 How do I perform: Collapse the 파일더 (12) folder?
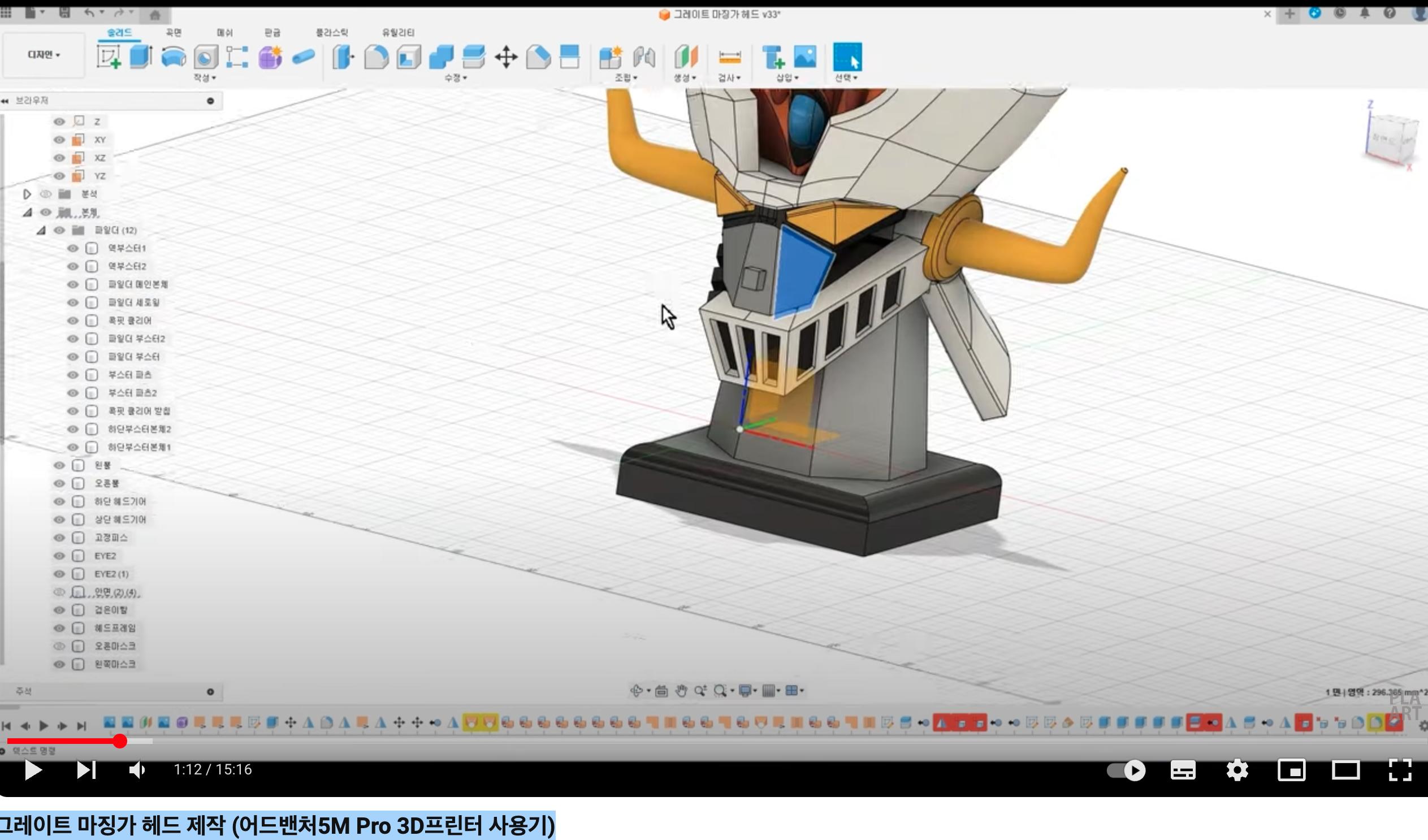(x=40, y=230)
